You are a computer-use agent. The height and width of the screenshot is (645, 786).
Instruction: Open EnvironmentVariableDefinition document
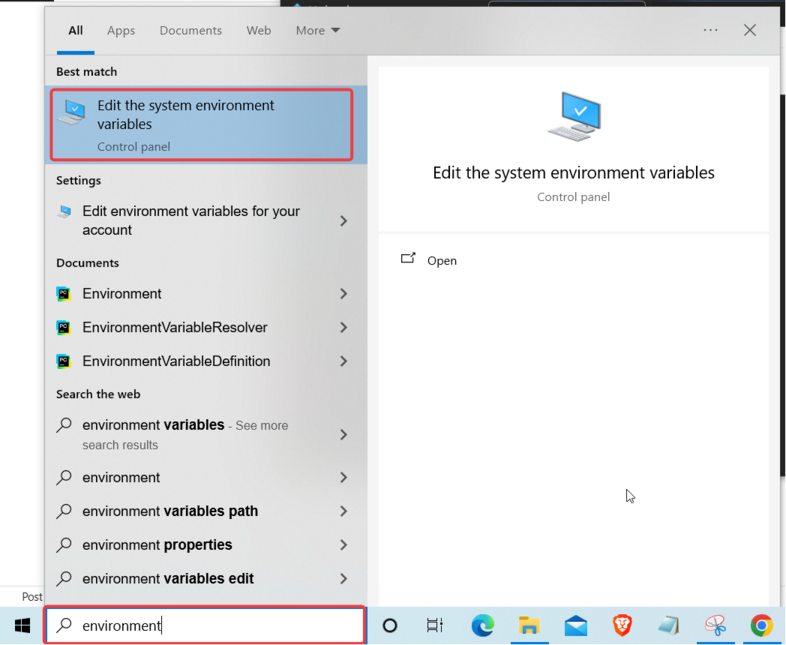point(176,361)
